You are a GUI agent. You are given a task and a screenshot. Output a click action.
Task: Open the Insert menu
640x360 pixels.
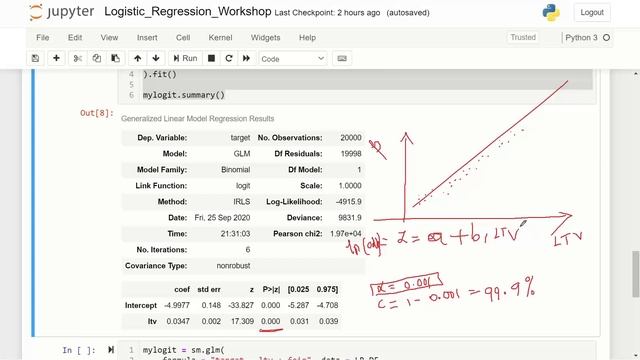[x=147, y=38]
